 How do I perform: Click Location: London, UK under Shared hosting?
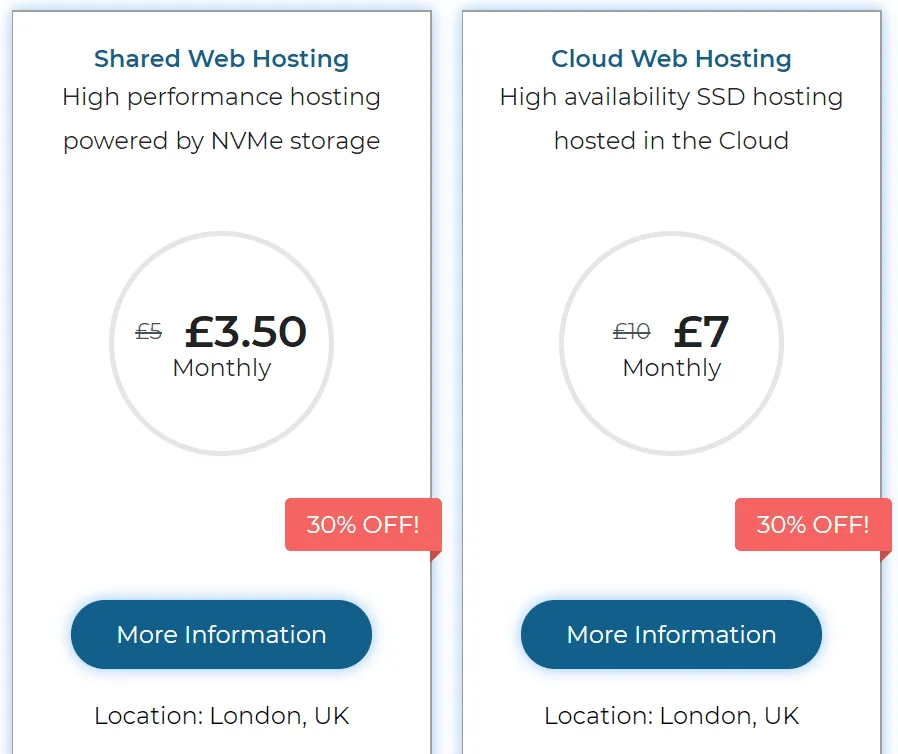point(221,716)
